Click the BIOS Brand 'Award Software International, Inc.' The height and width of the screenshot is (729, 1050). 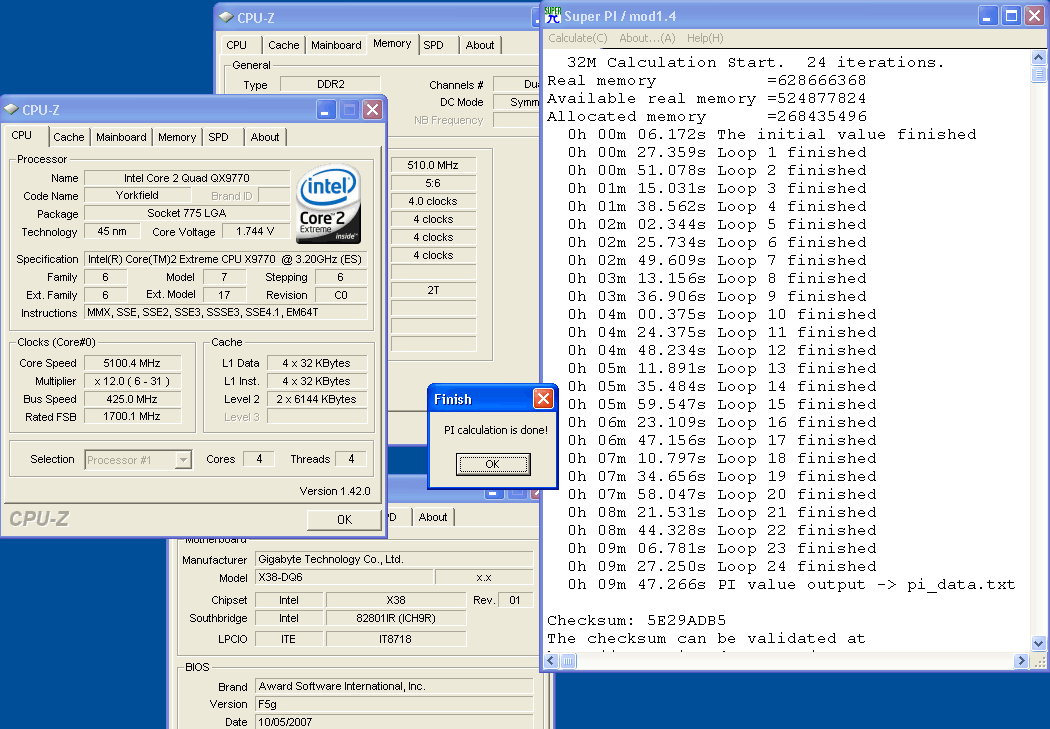(394, 686)
